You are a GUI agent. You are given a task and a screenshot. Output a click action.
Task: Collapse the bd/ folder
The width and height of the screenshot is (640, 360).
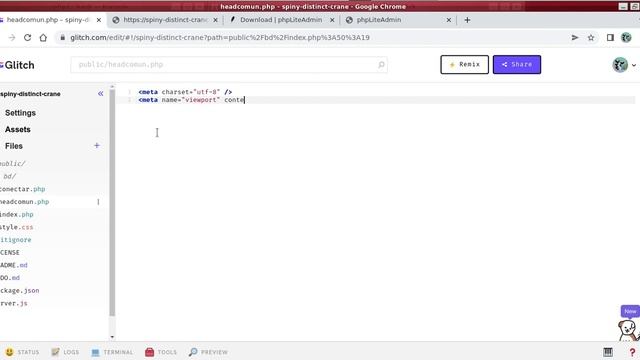(x=9, y=176)
